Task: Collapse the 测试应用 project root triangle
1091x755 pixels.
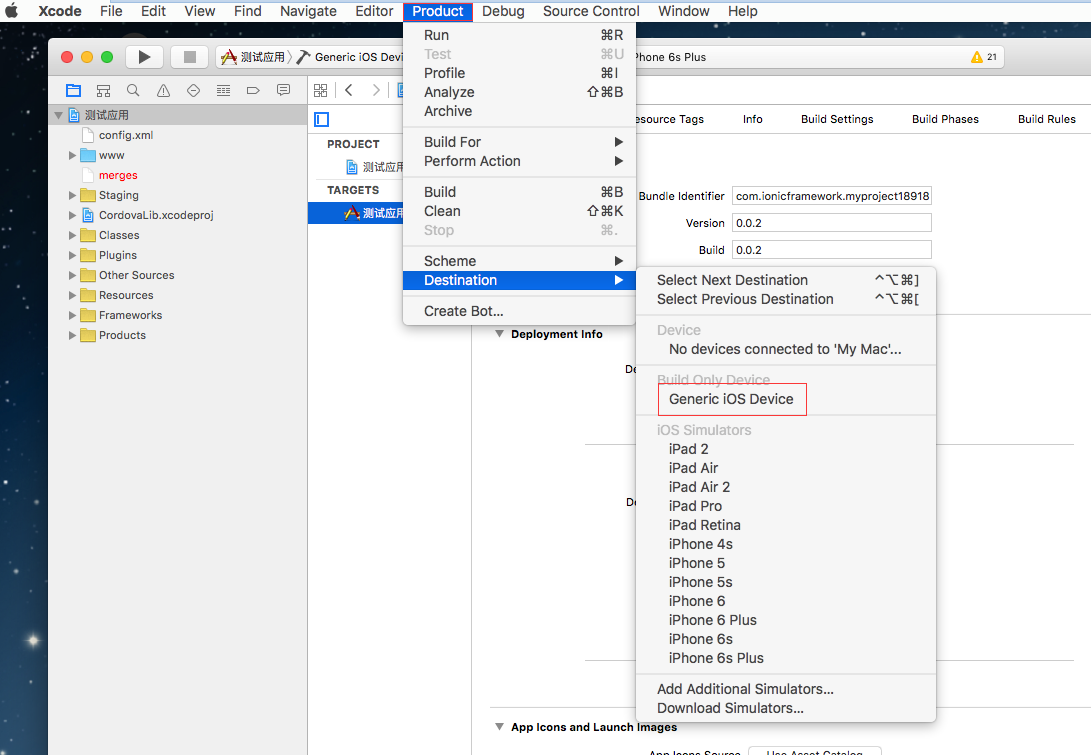Action: [x=58, y=116]
